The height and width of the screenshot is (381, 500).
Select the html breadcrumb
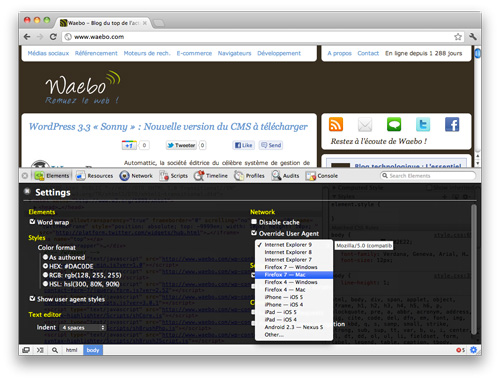point(72,350)
